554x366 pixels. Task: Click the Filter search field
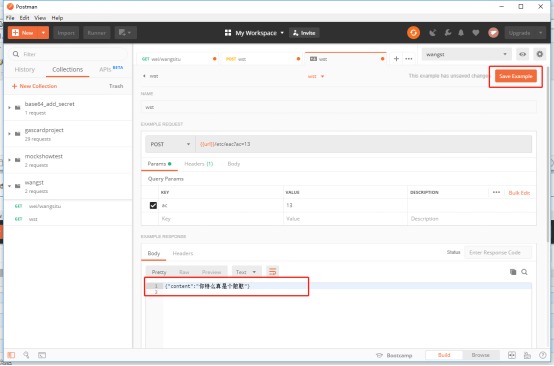67,54
